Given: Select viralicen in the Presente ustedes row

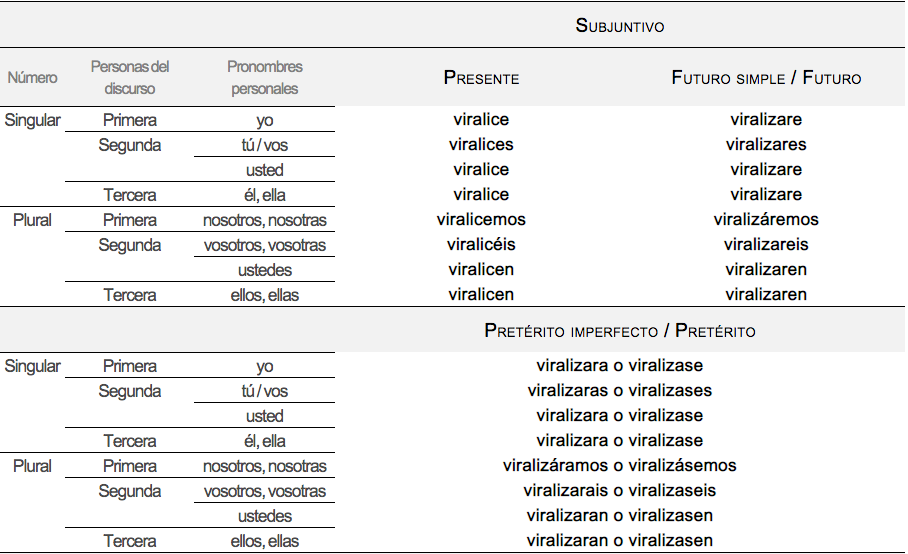Looking at the screenshot, I should [x=481, y=270].
